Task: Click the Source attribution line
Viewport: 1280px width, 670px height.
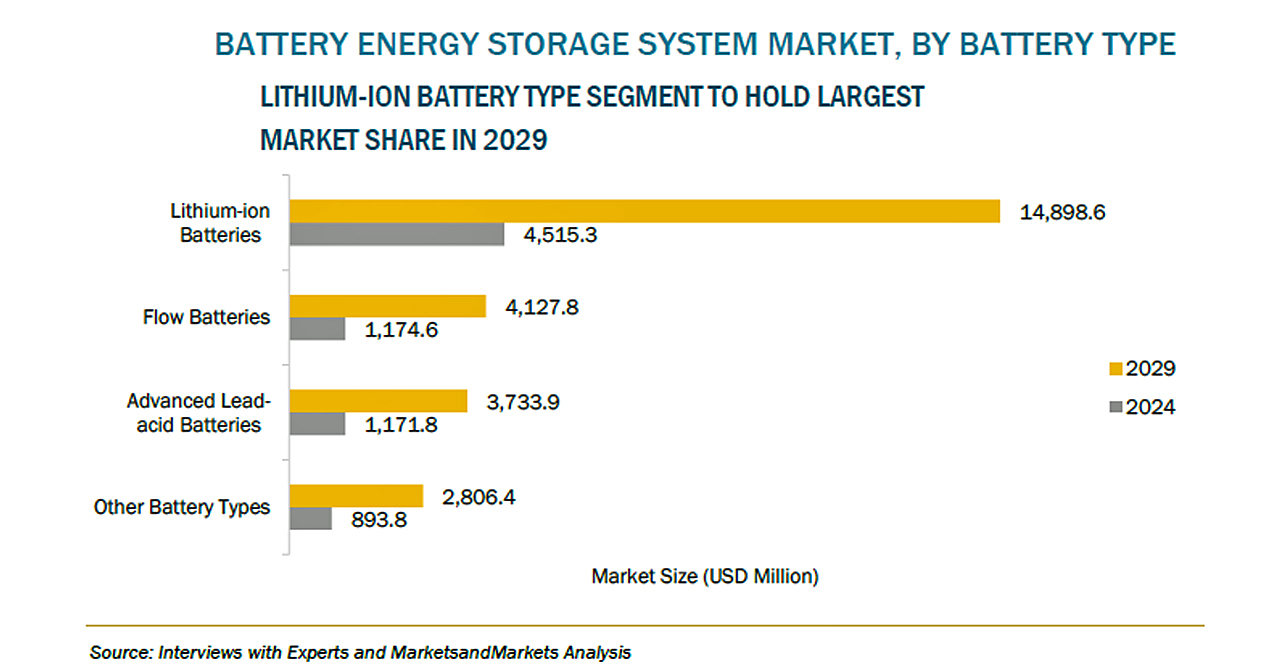Action: 360,652
